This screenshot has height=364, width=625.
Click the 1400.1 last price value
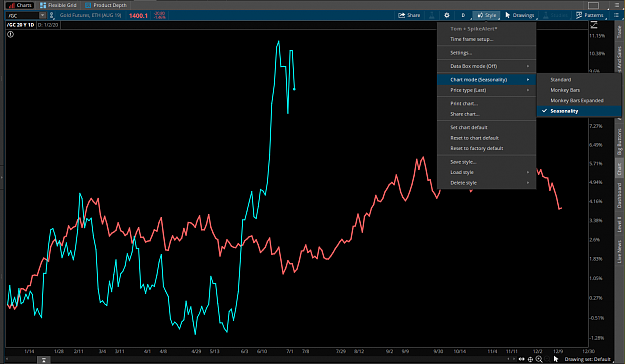point(138,16)
